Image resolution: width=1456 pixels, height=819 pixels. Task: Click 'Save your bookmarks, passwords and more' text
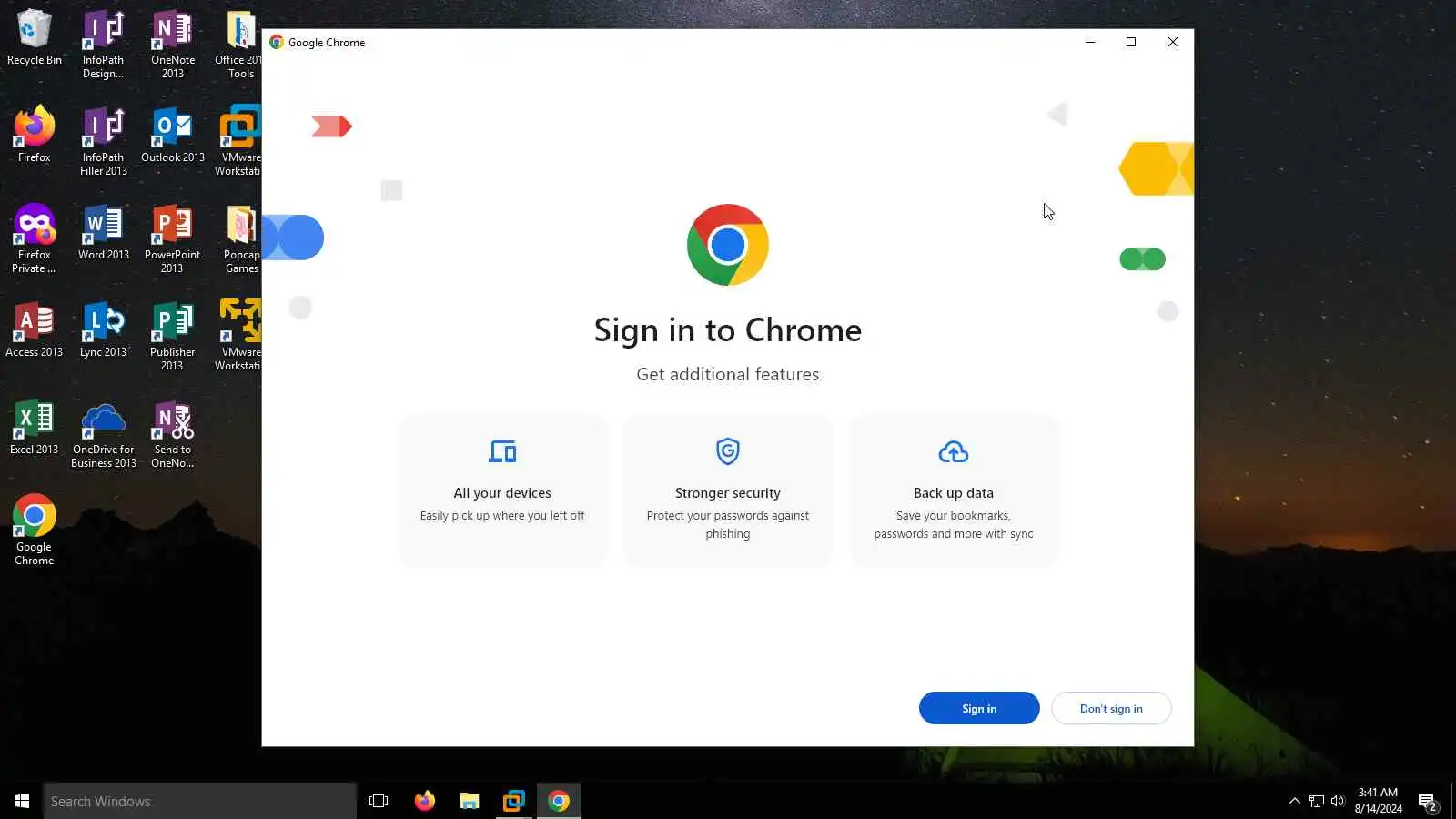[x=954, y=525]
